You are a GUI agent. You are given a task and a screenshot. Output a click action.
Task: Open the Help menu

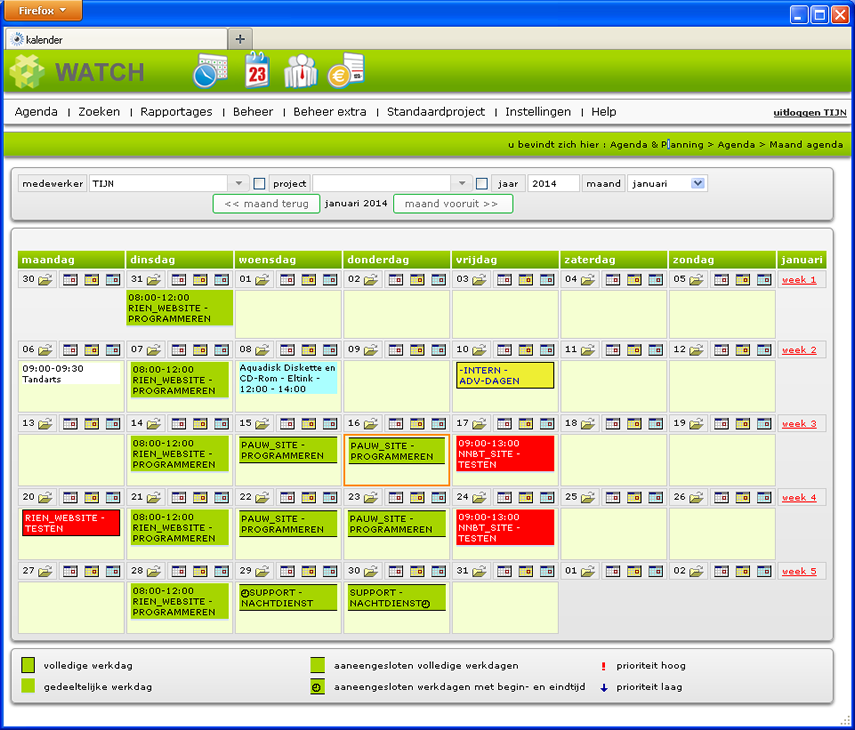[x=604, y=112]
